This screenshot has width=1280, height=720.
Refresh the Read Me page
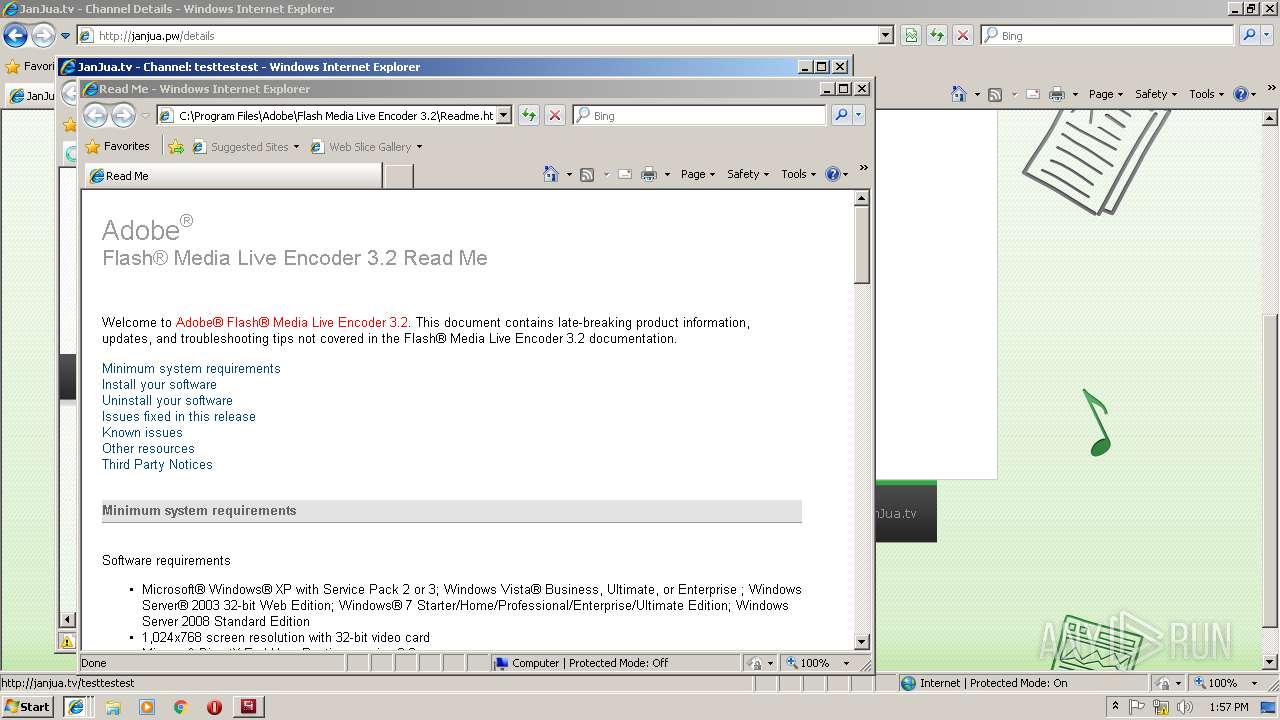529,115
